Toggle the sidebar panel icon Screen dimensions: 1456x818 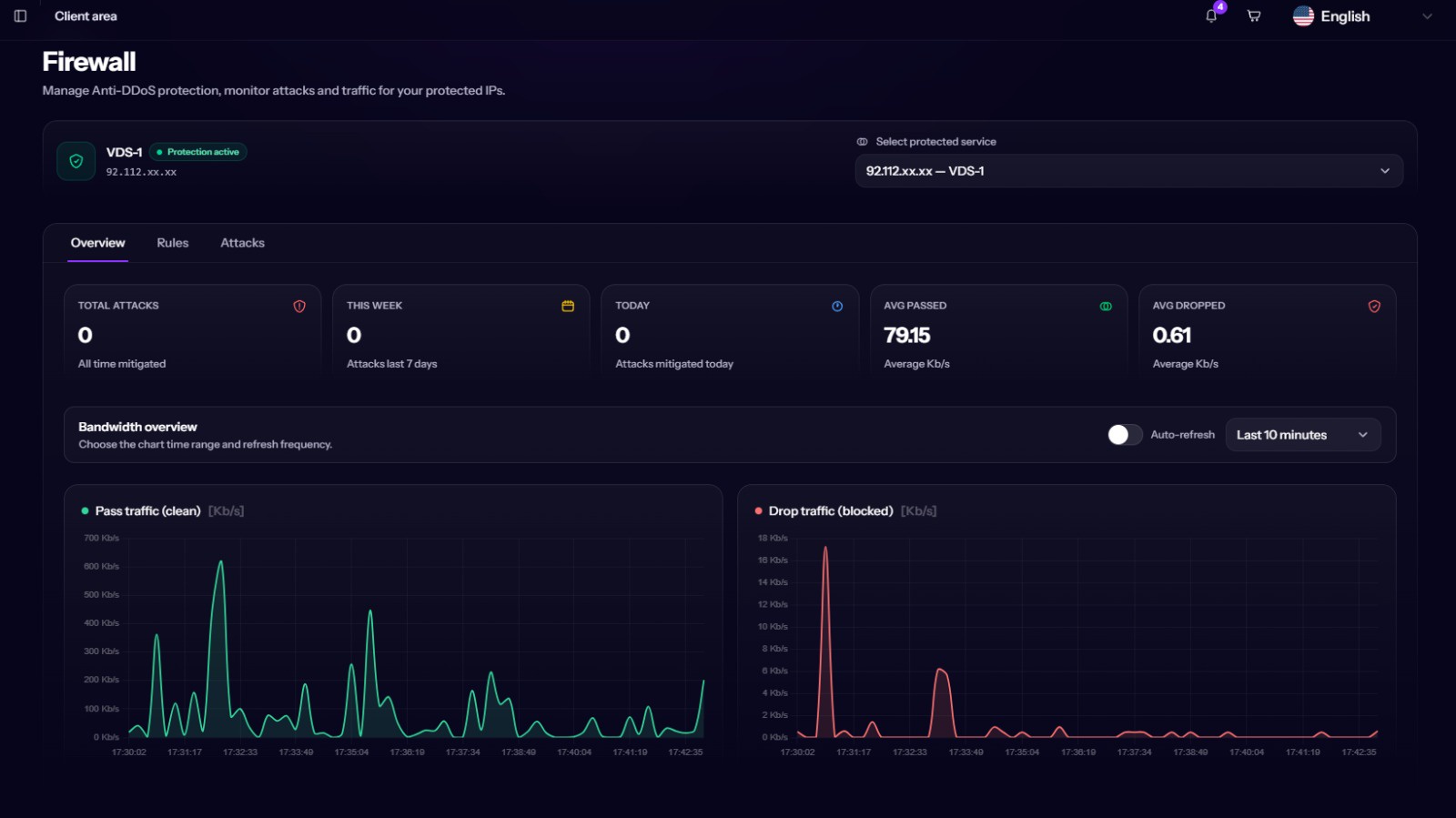pos(20,16)
